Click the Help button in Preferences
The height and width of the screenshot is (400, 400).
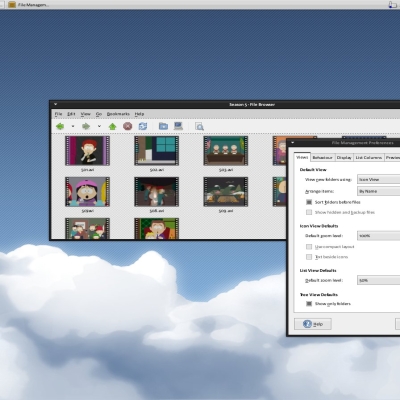pos(313,324)
